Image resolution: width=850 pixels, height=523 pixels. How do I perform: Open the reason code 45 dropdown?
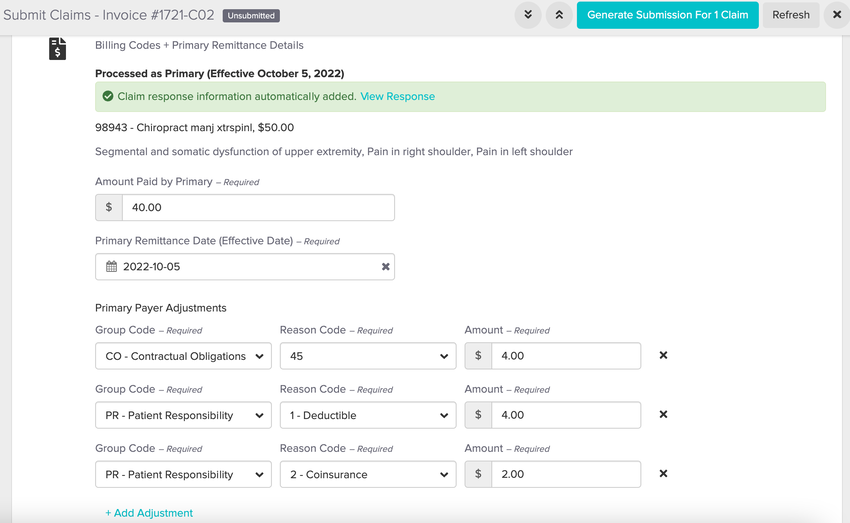pyautogui.click(x=367, y=356)
